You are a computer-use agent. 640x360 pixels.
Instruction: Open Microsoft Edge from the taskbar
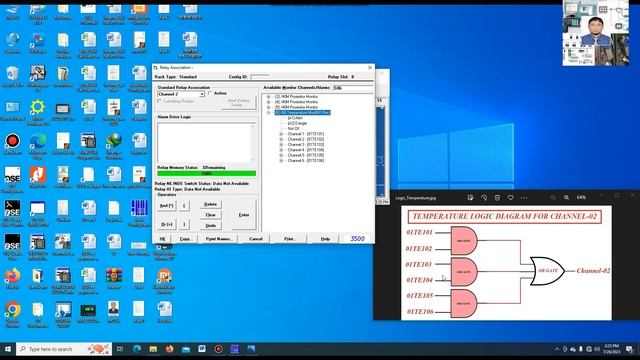pyautogui.click(x=137, y=349)
